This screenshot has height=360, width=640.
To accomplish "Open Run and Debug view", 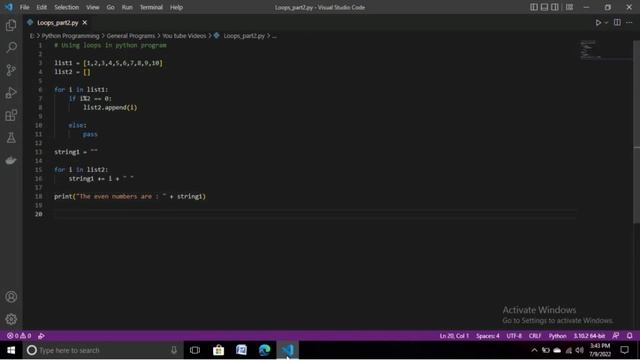I will pyautogui.click(x=11, y=93).
